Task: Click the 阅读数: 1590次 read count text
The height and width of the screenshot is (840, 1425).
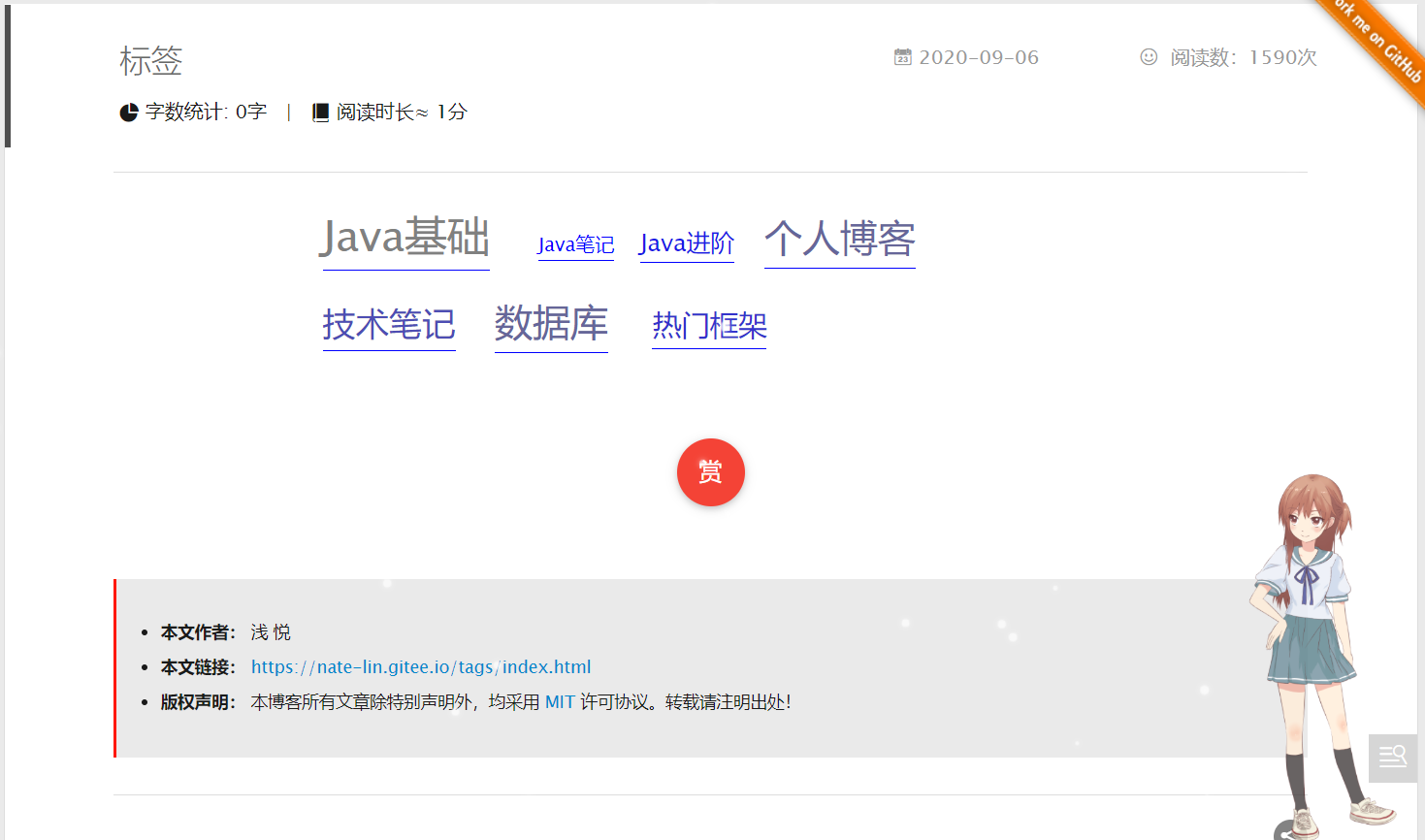Action: [x=1243, y=58]
